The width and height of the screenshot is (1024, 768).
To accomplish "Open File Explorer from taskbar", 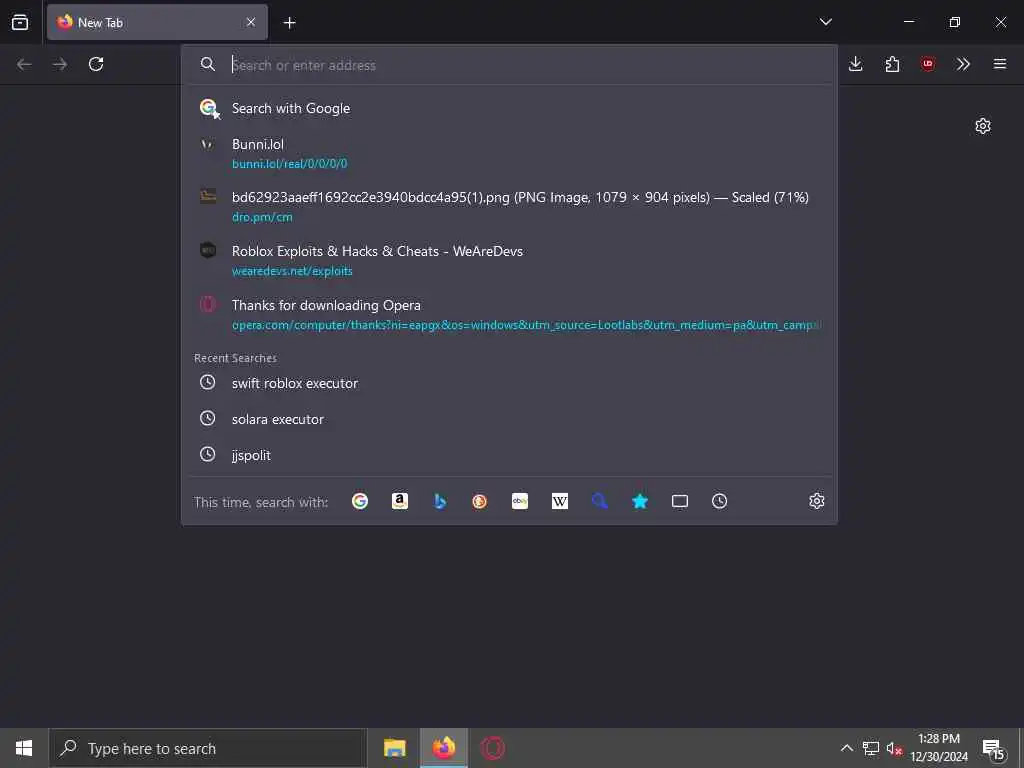I will point(394,748).
